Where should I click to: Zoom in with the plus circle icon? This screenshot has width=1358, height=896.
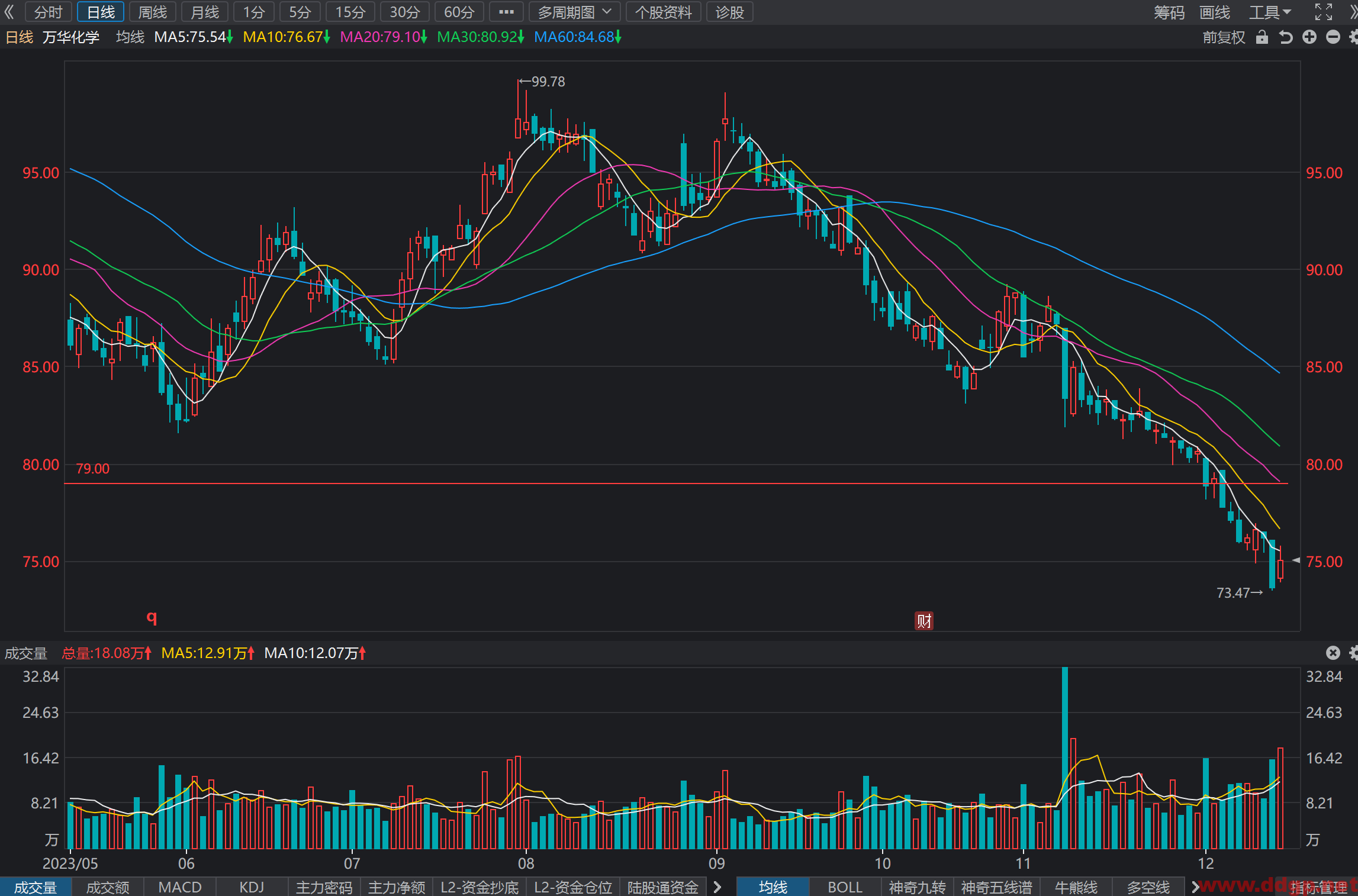[1309, 37]
